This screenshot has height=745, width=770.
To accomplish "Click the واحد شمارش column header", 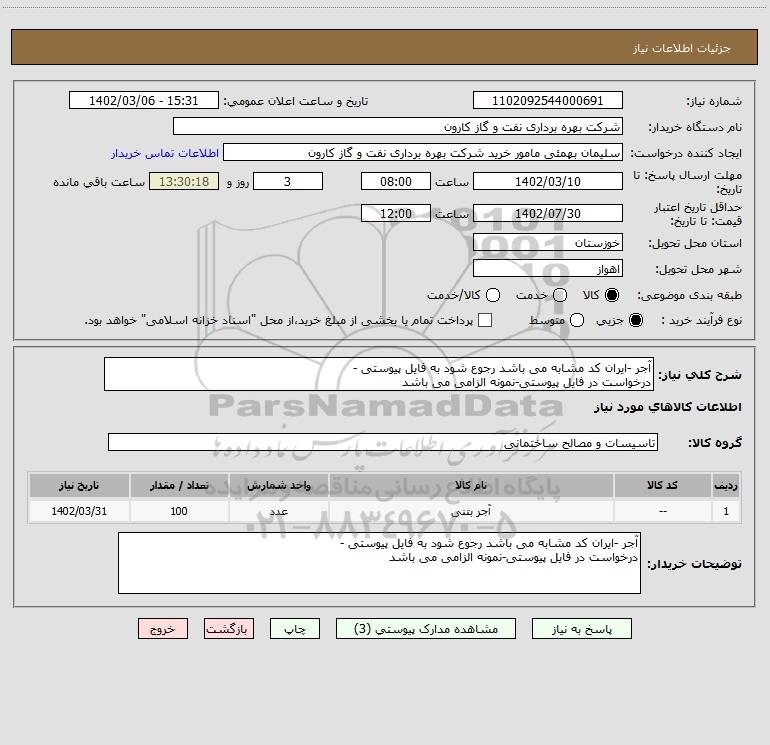I will click(278, 486).
